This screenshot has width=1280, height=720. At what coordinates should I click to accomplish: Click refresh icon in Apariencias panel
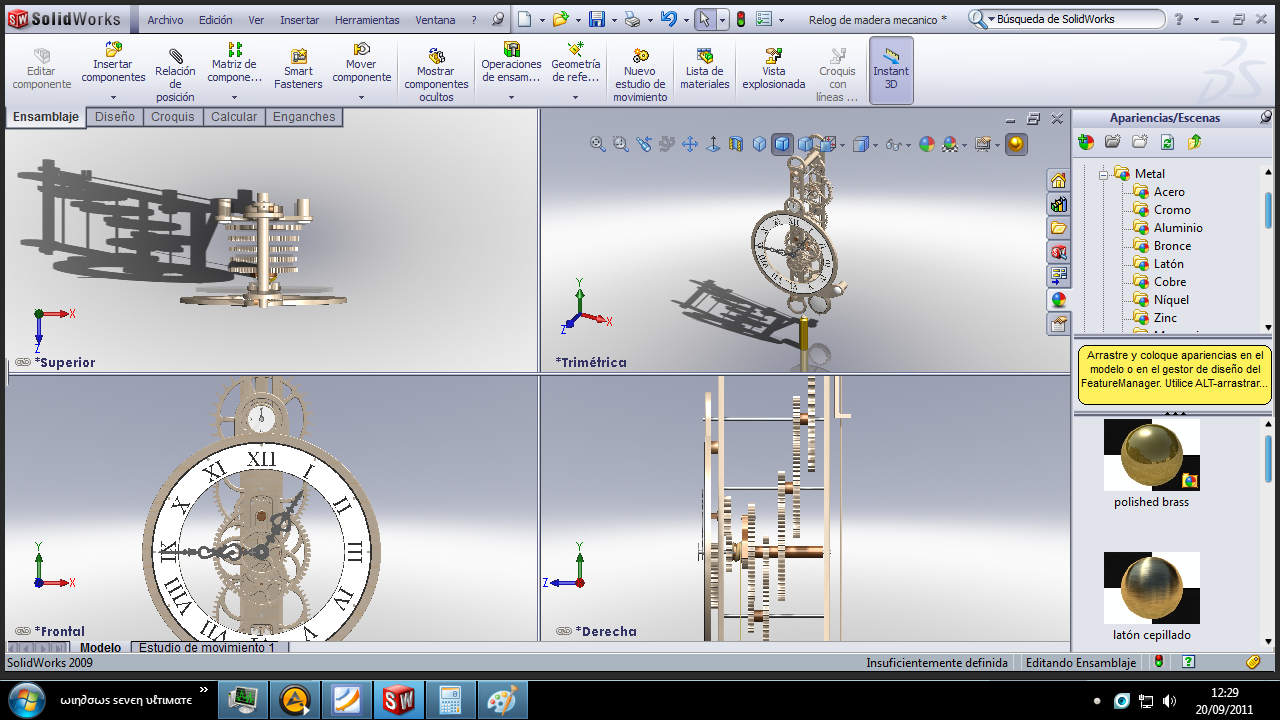1167,143
